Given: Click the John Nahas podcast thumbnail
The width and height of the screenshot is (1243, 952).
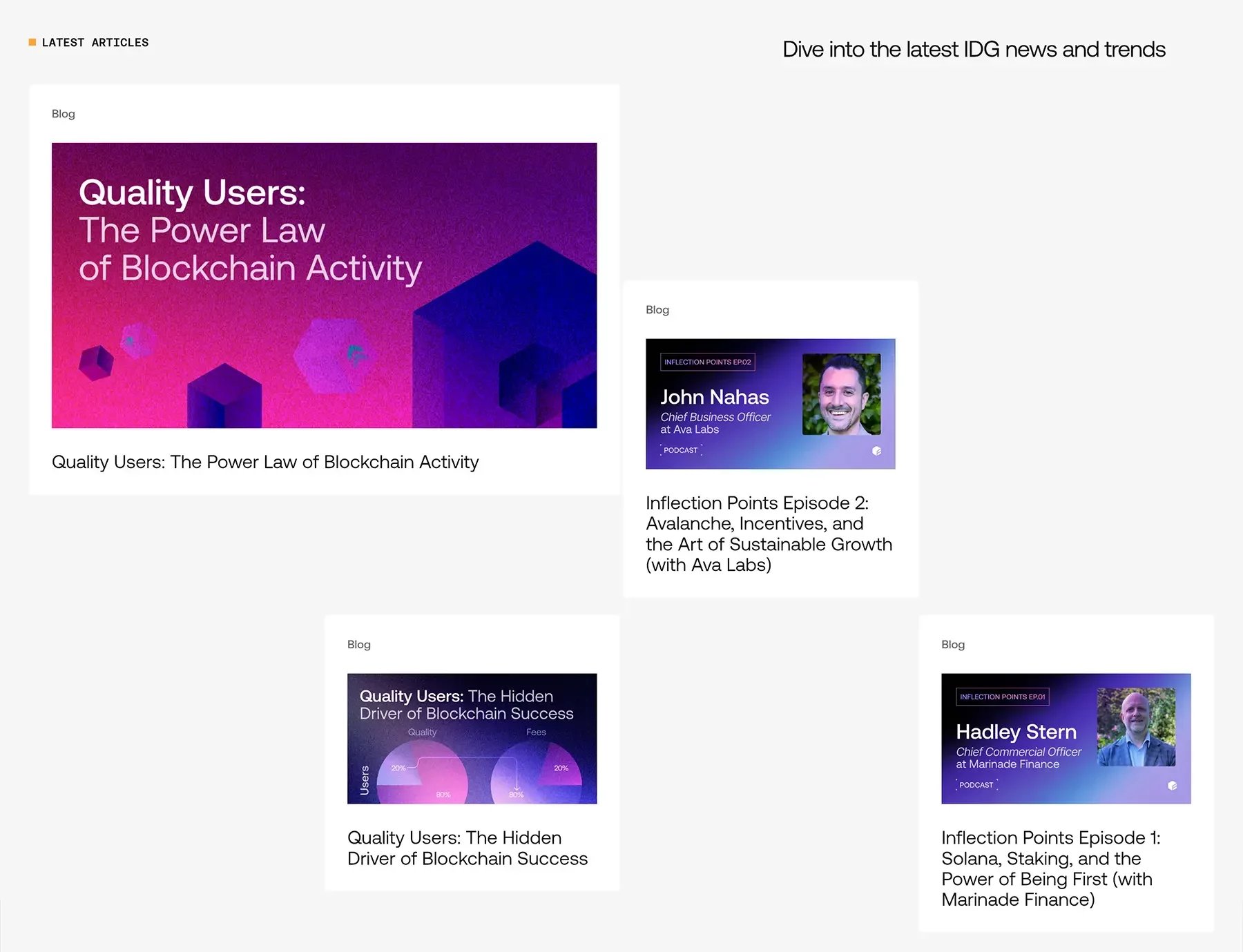Looking at the screenshot, I should click(x=770, y=404).
